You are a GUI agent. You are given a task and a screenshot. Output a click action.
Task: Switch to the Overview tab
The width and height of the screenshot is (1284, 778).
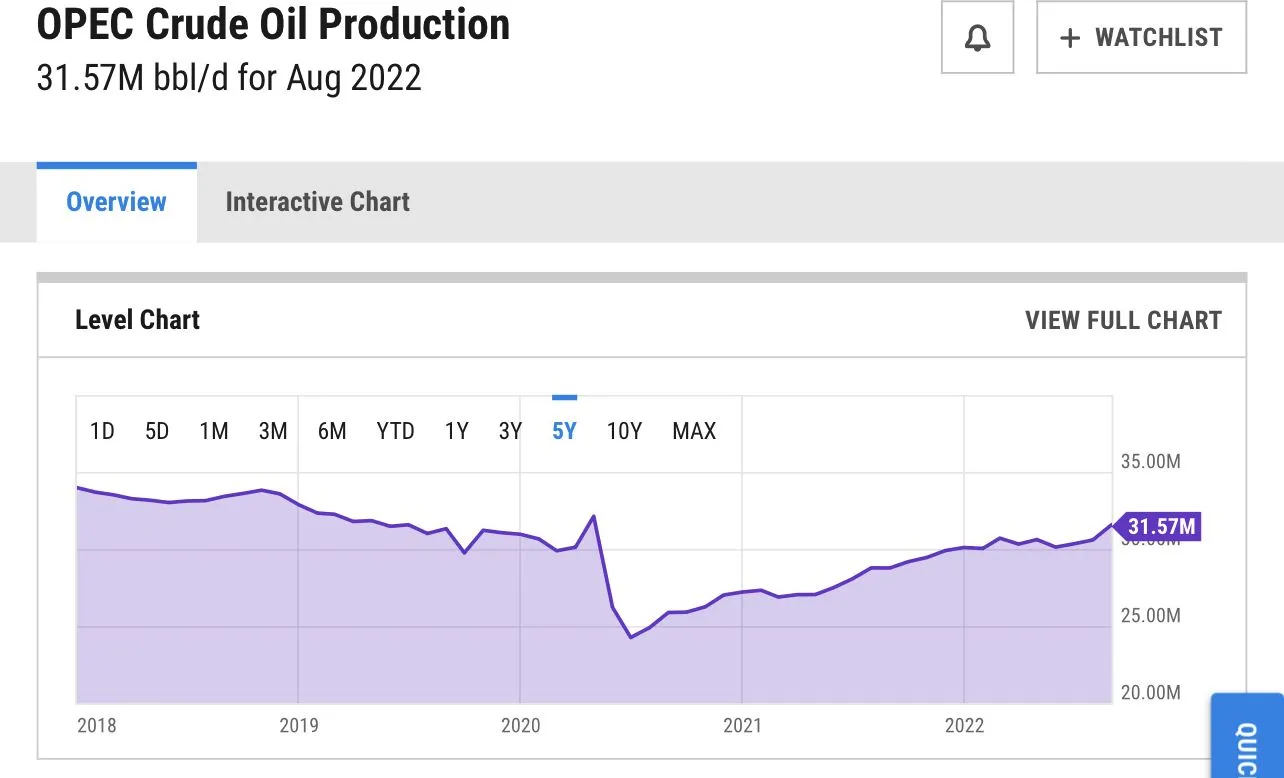point(116,202)
